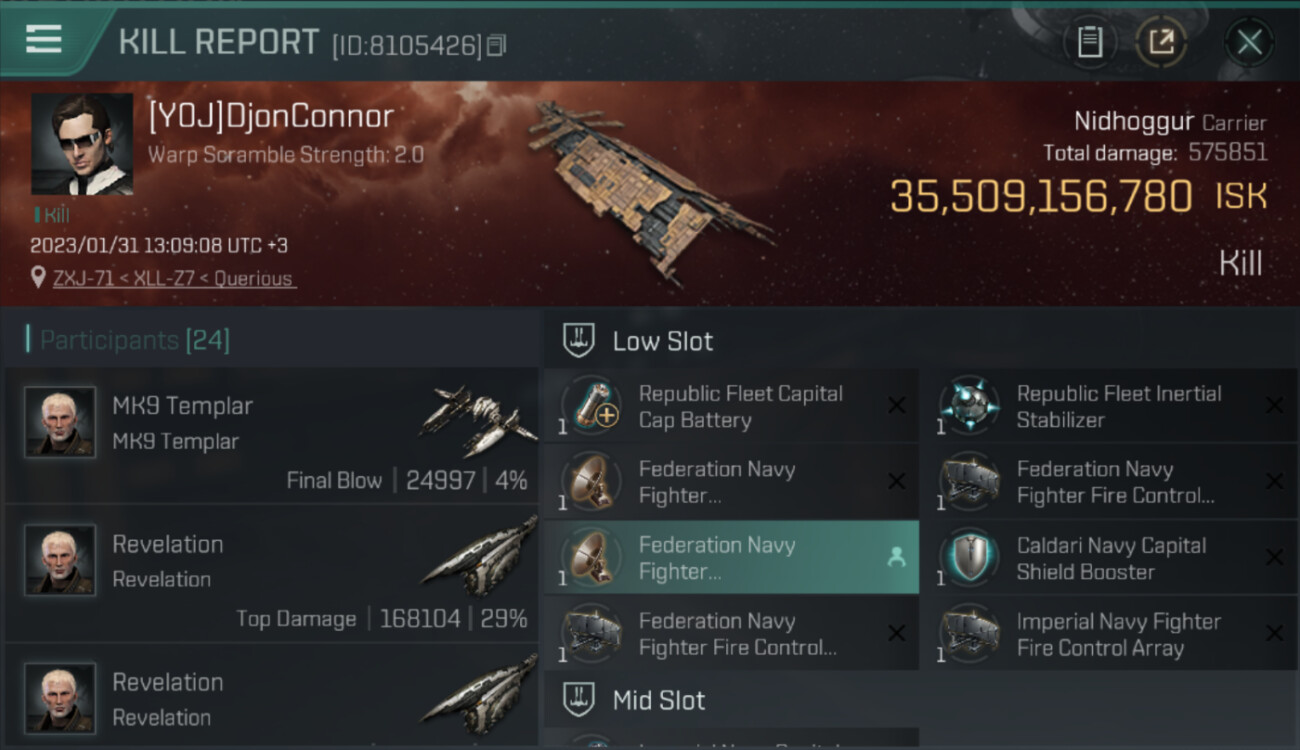Image resolution: width=1300 pixels, height=750 pixels.
Task: Open the ZXJ-71 location link
Action: point(173,278)
